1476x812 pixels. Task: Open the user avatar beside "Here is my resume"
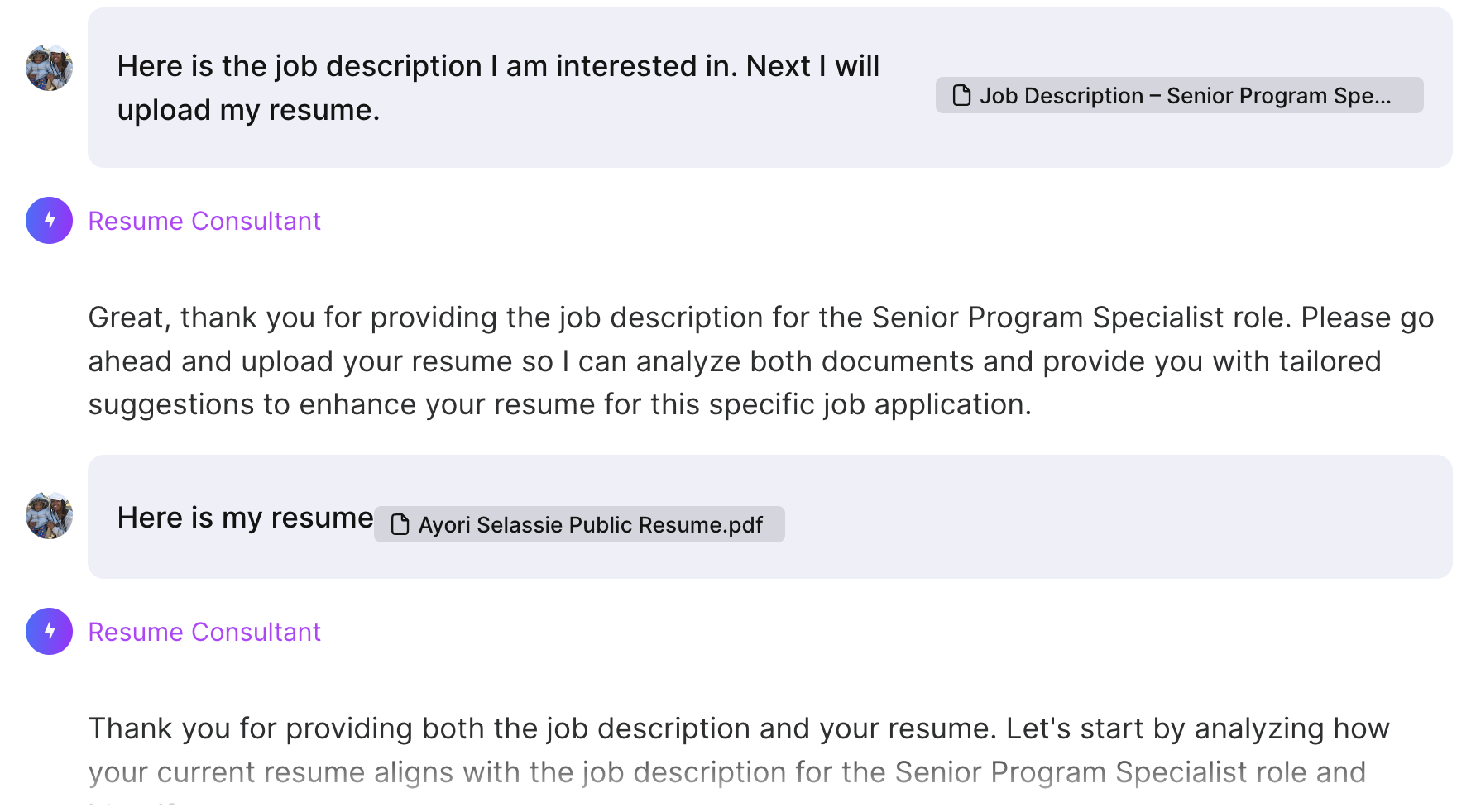[x=49, y=516]
